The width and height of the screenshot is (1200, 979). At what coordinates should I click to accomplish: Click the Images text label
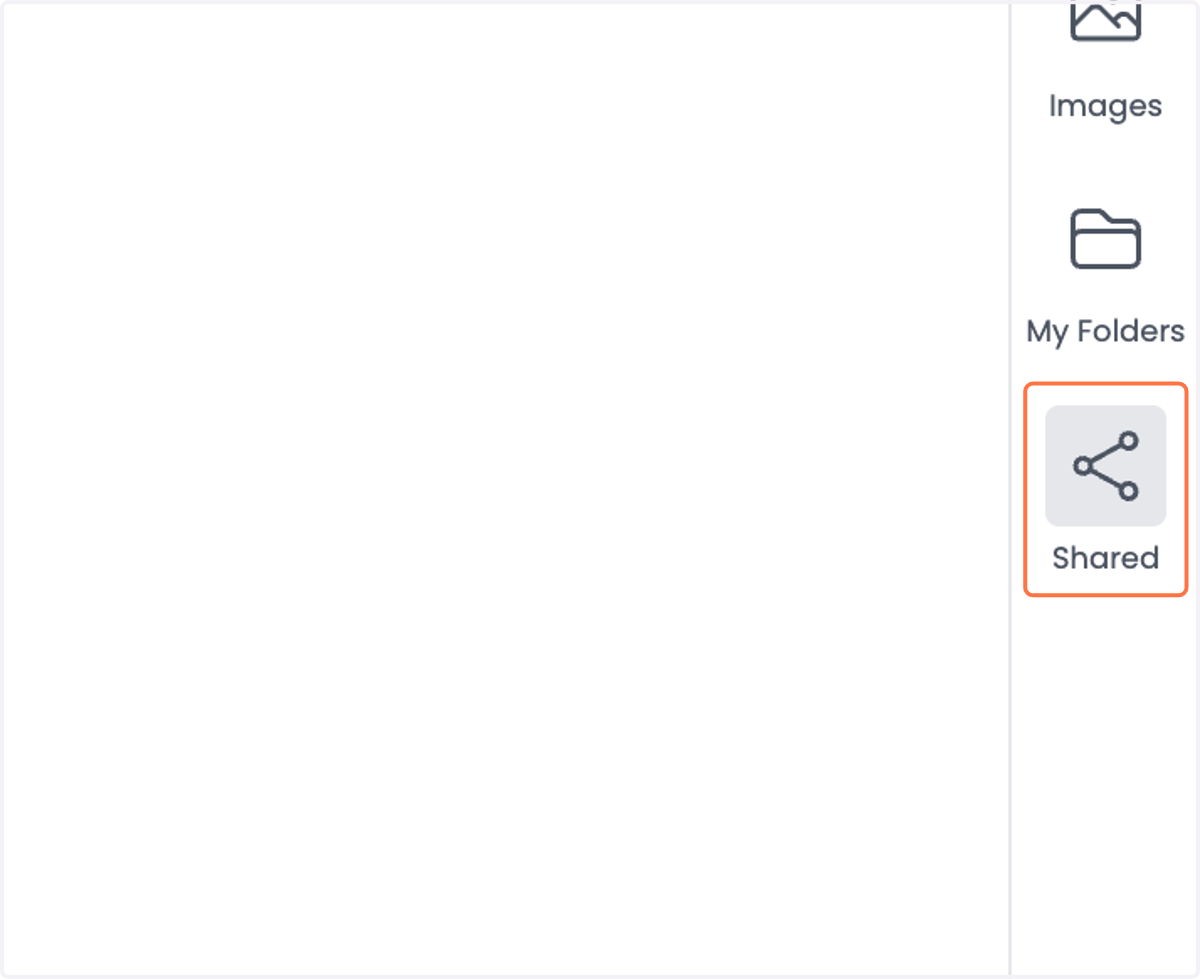(x=1105, y=105)
